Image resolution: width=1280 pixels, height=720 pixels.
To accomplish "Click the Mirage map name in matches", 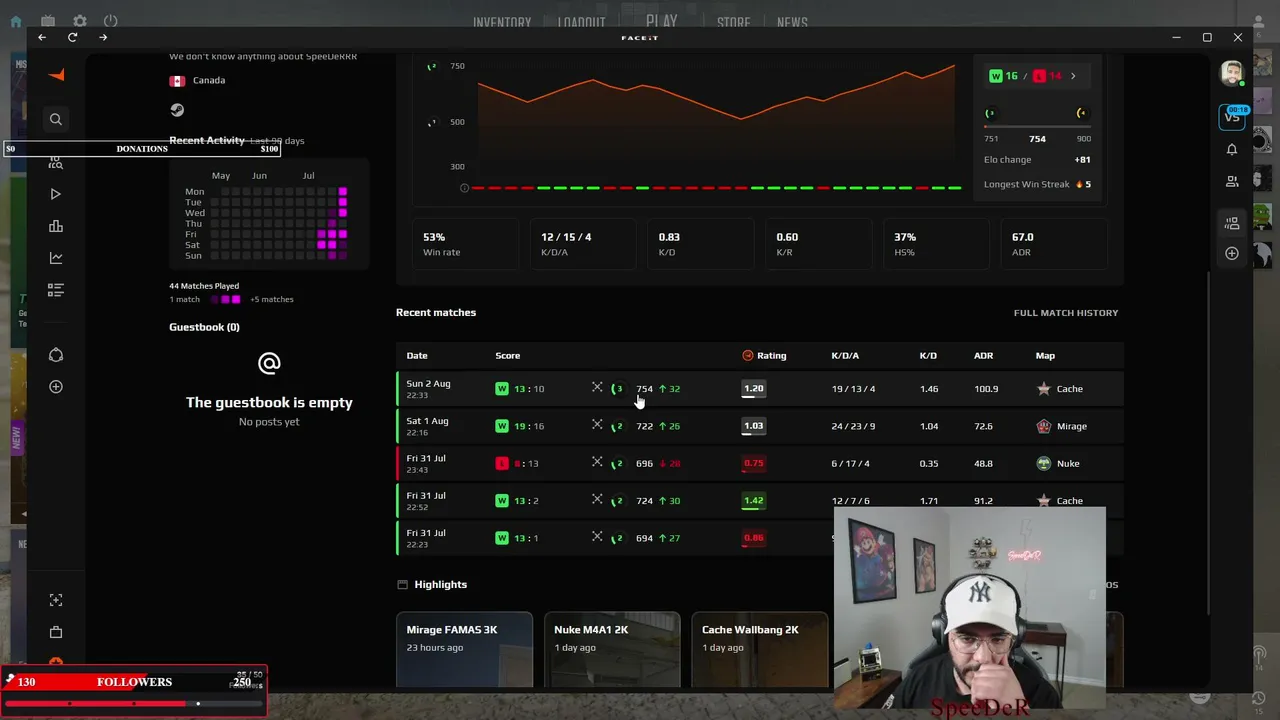I will click(x=1072, y=426).
